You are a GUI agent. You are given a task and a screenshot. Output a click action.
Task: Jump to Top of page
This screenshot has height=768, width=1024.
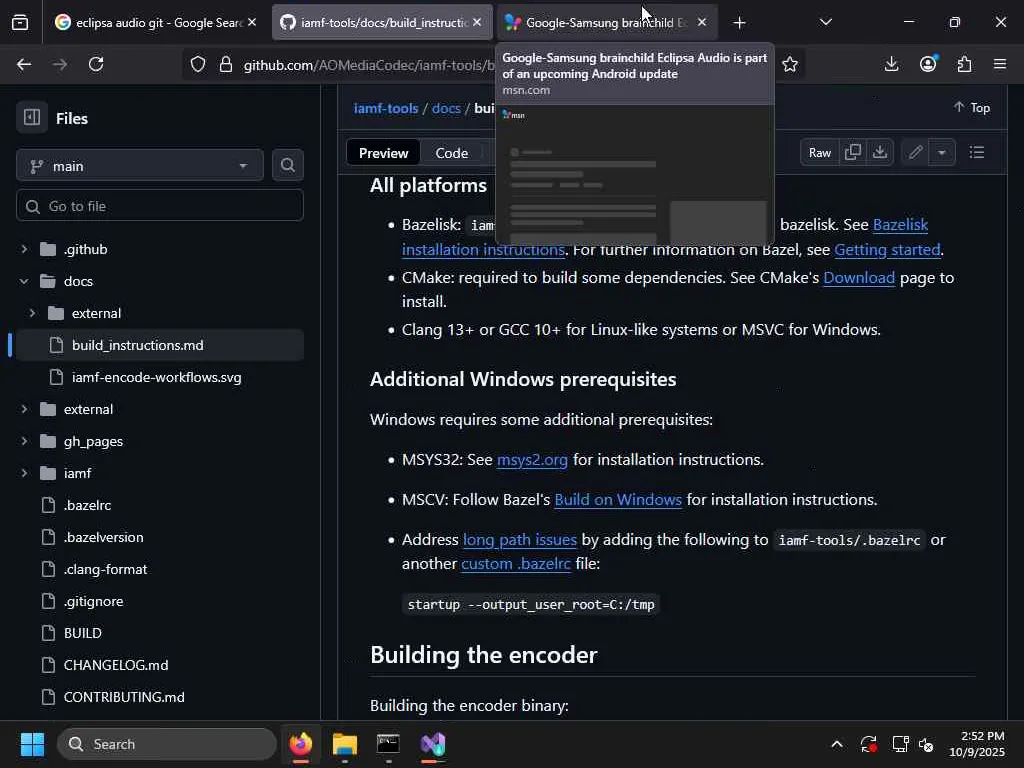(972, 108)
